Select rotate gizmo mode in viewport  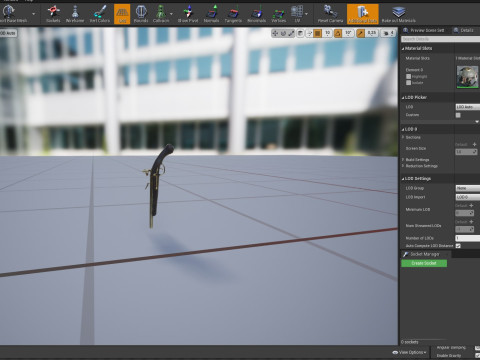point(283,33)
